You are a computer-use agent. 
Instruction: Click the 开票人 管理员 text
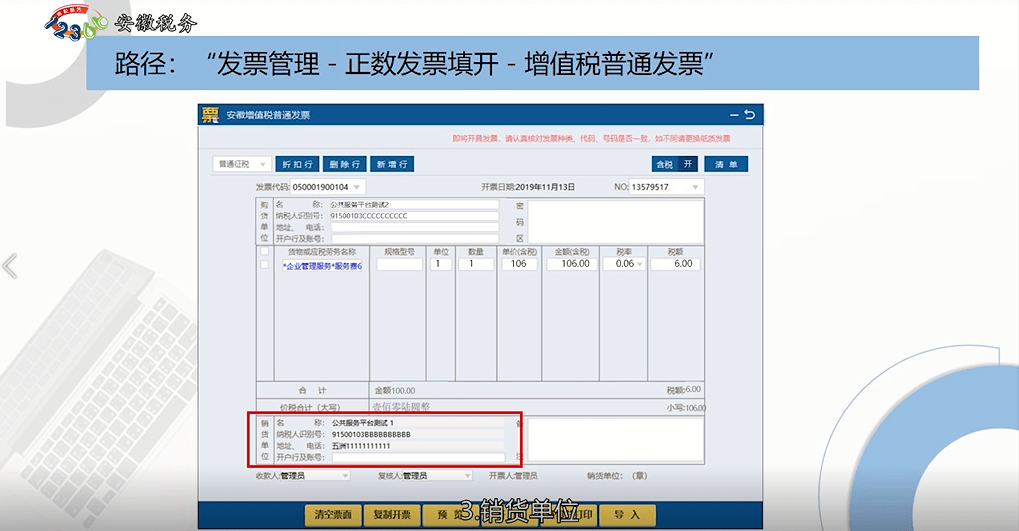point(513,476)
